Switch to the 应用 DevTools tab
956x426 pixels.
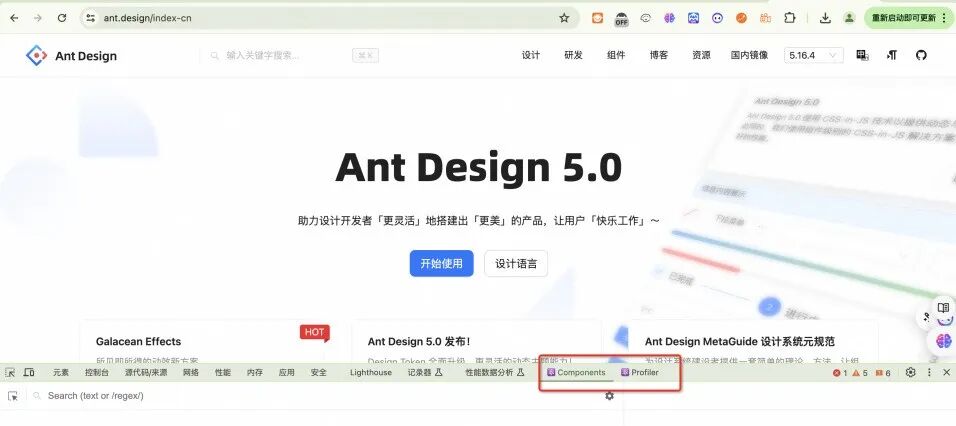287,372
